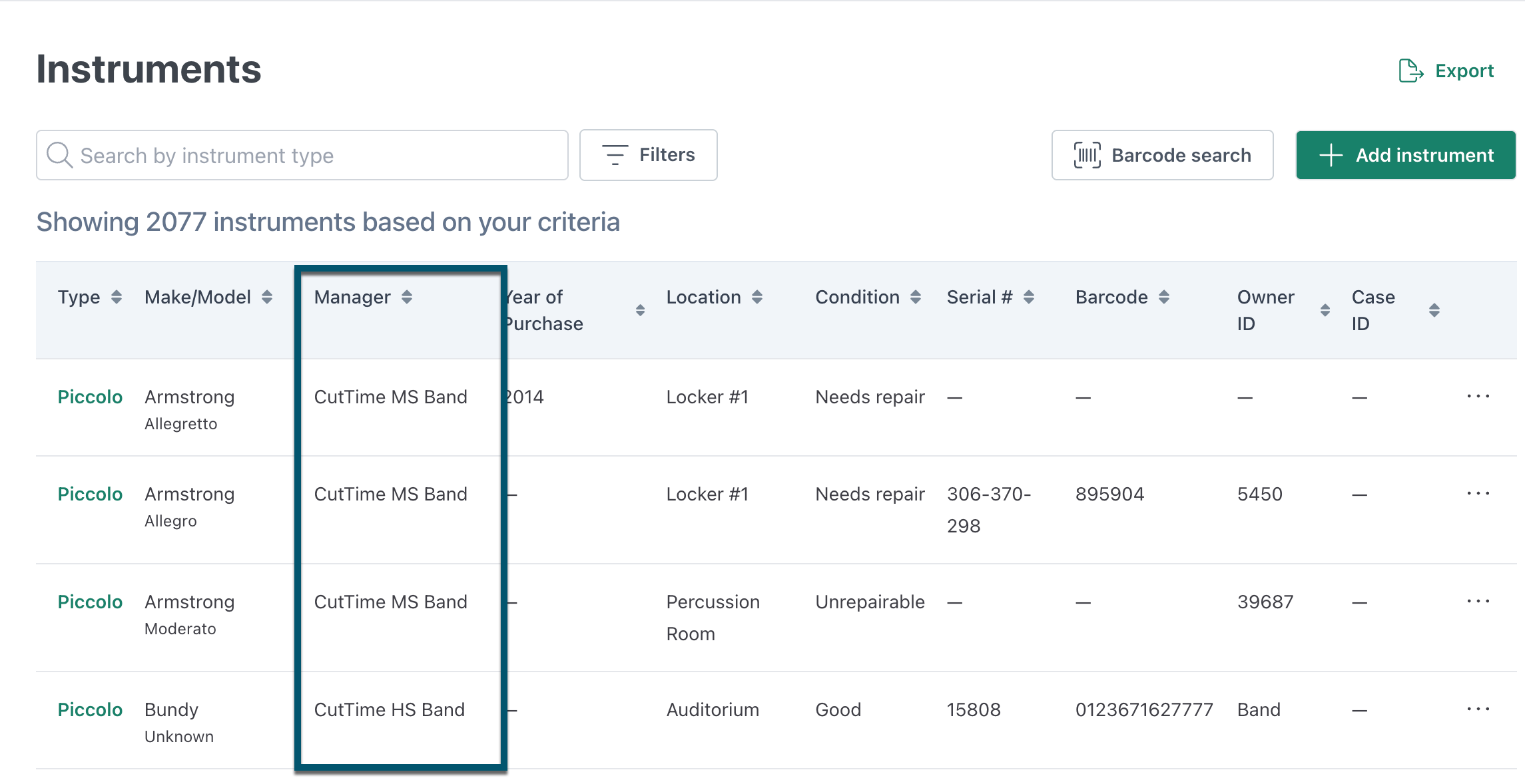Click the Filters funnel lines icon
Image resolution: width=1525 pixels, height=784 pixels.
coord(615,155)
